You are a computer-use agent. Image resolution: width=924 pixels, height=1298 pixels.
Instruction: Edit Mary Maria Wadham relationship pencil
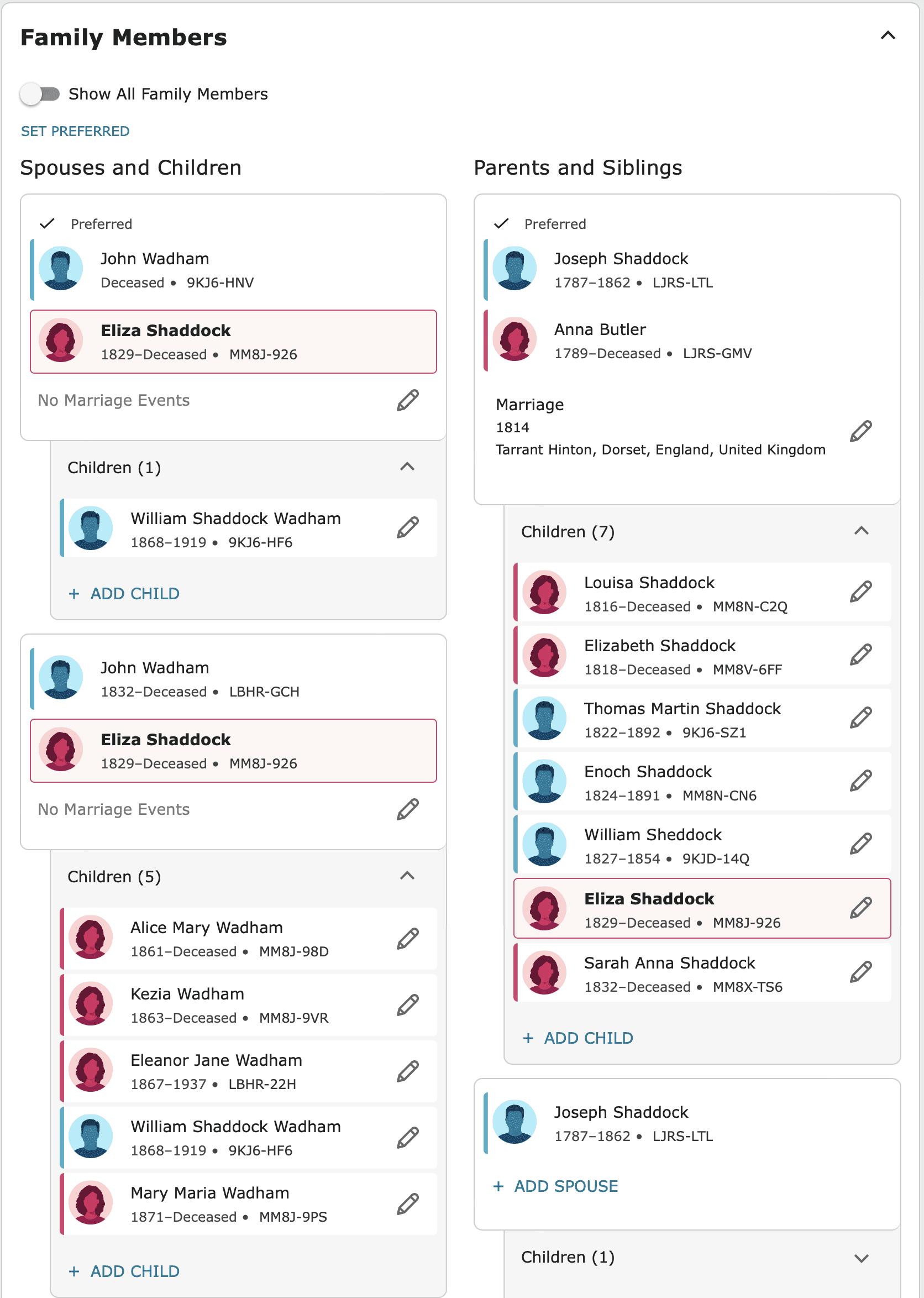pos(407,1204)
